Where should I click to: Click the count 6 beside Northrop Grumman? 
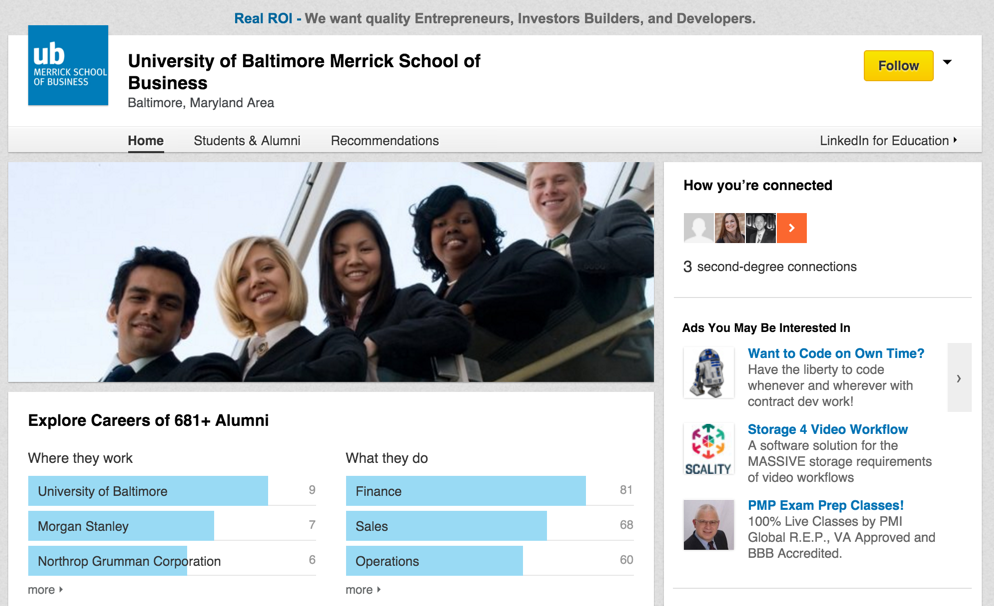(x=312, y=560)
